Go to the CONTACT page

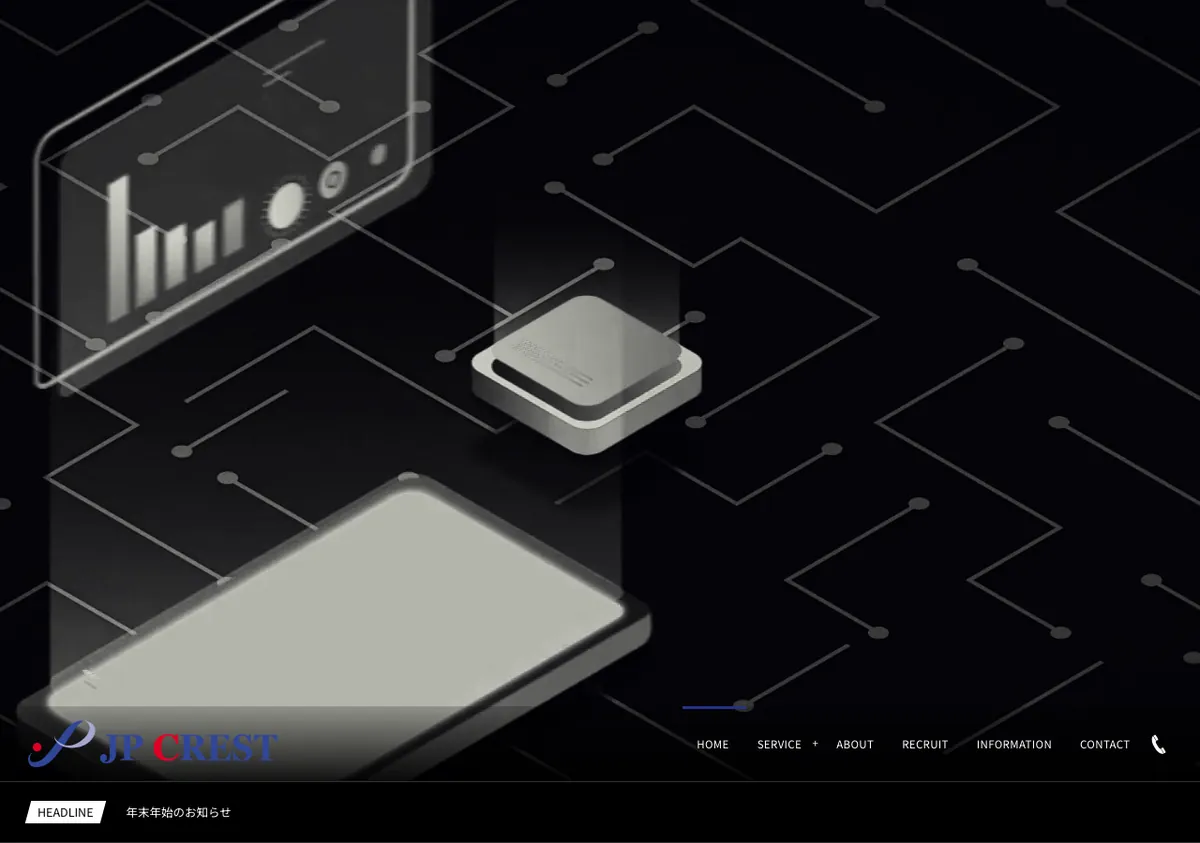tap(1105, 744)
